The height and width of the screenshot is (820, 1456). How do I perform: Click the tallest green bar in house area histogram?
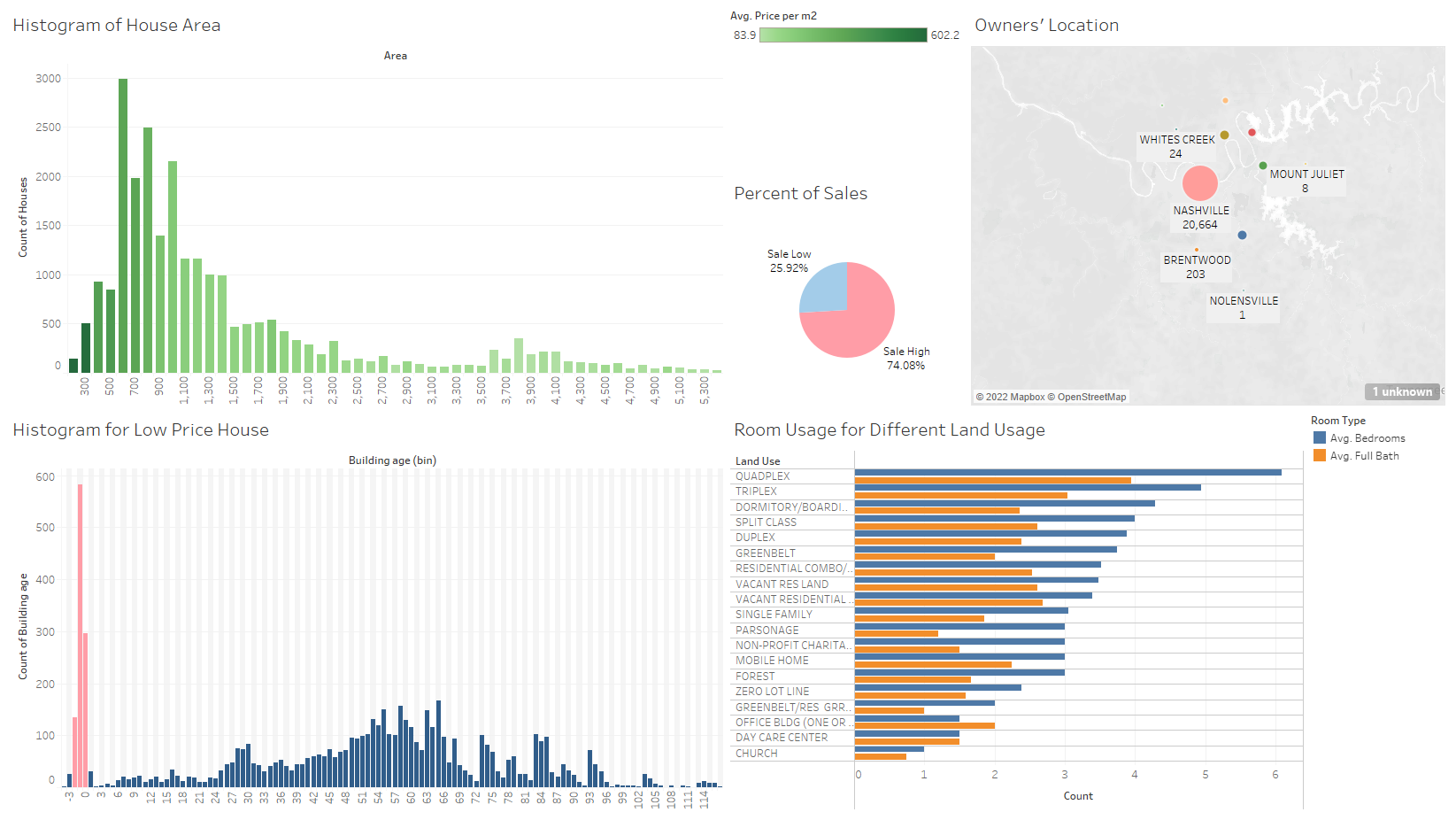tap(123, 225)
